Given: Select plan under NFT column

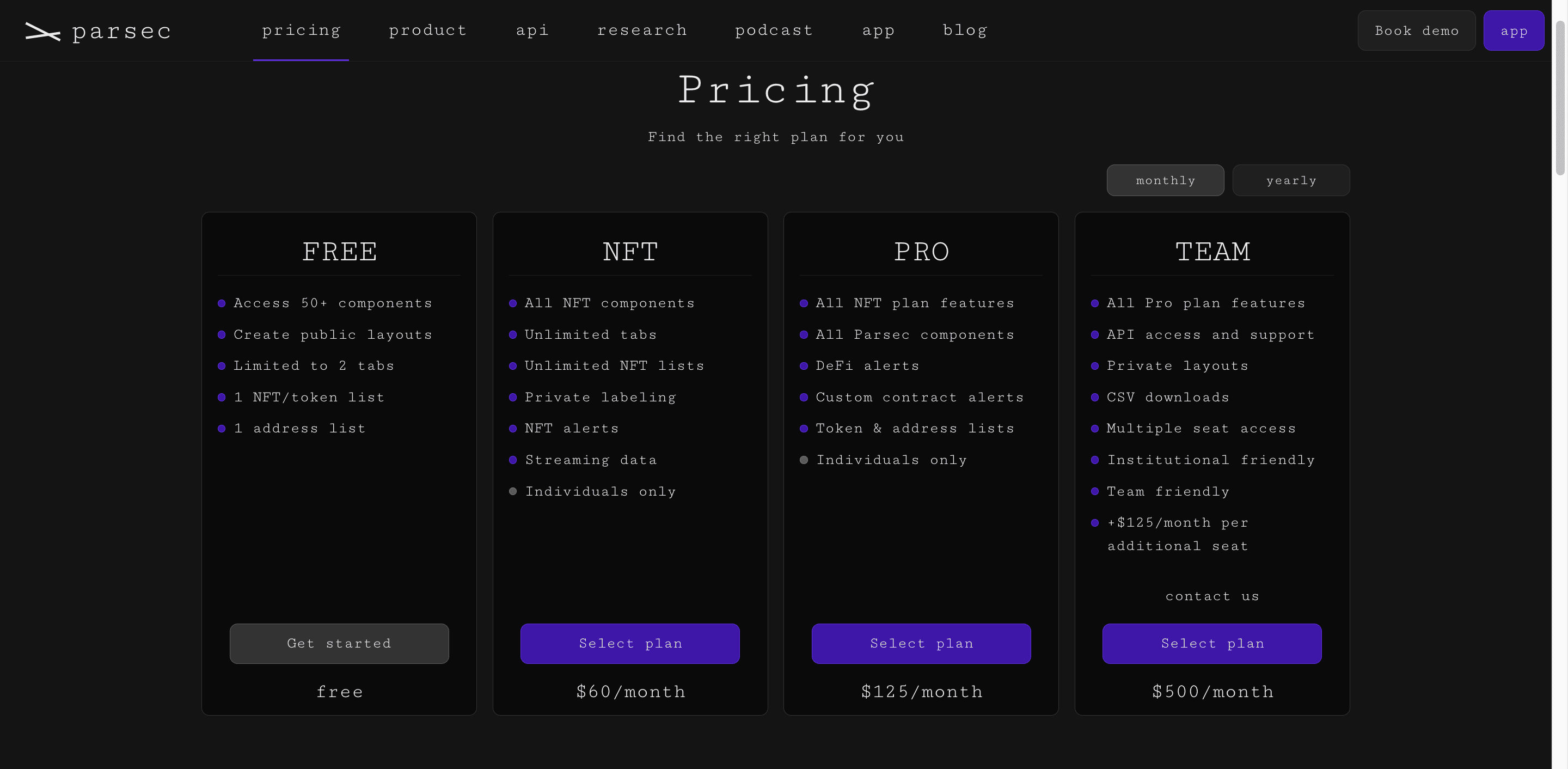Looking at the screenshot, I should [x=630, y=643].
